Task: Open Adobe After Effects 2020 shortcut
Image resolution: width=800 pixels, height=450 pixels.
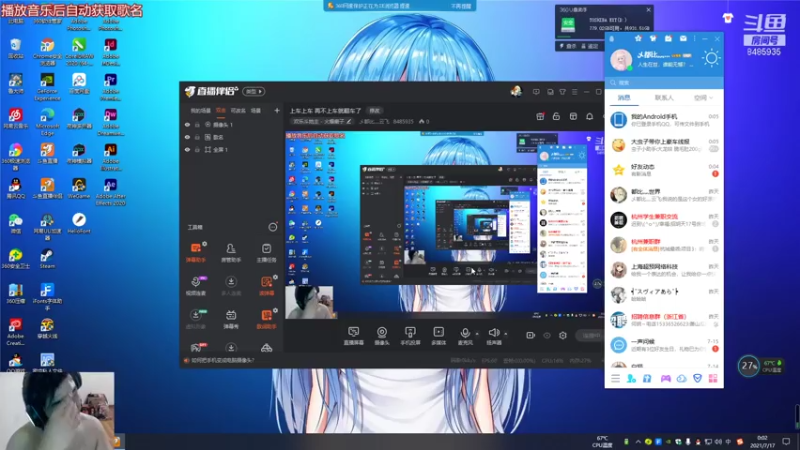Action: 111,191
